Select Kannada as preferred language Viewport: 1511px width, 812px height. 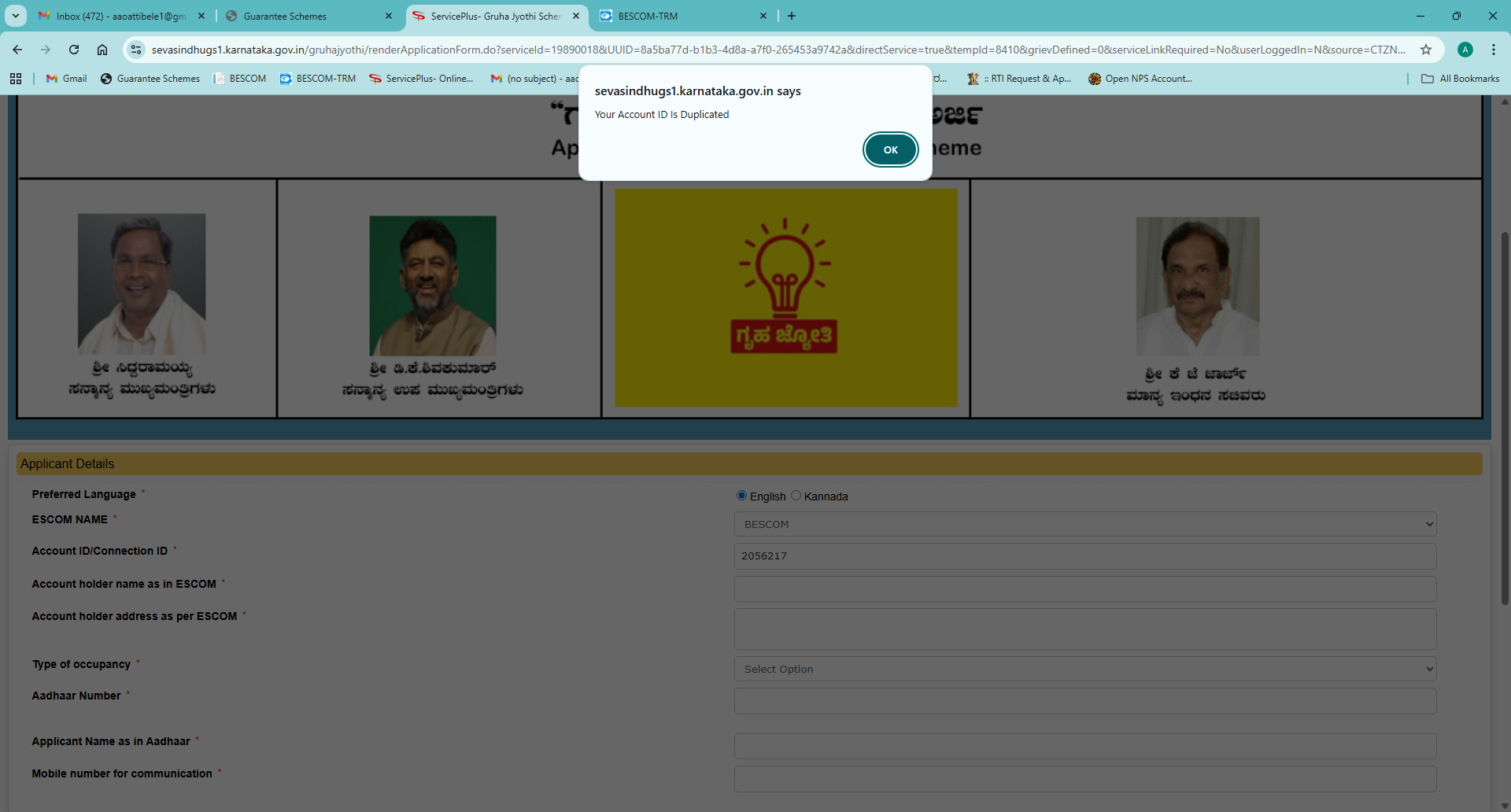(x=796, y=496)
